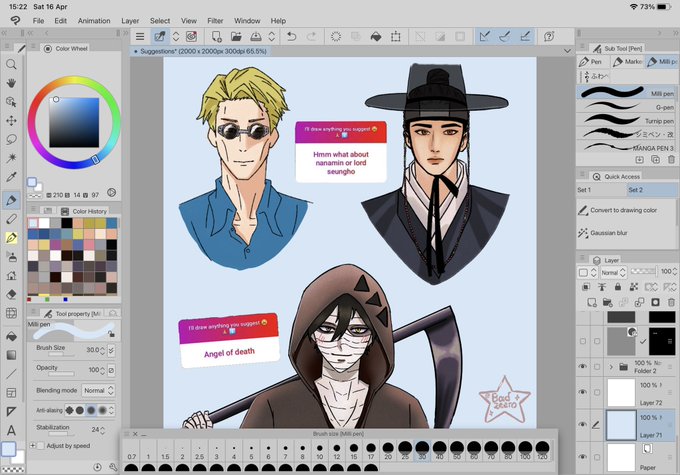This screenshot has width=680, height=475.
Task: Choose the G-pen brush
Action: (625, 107)
